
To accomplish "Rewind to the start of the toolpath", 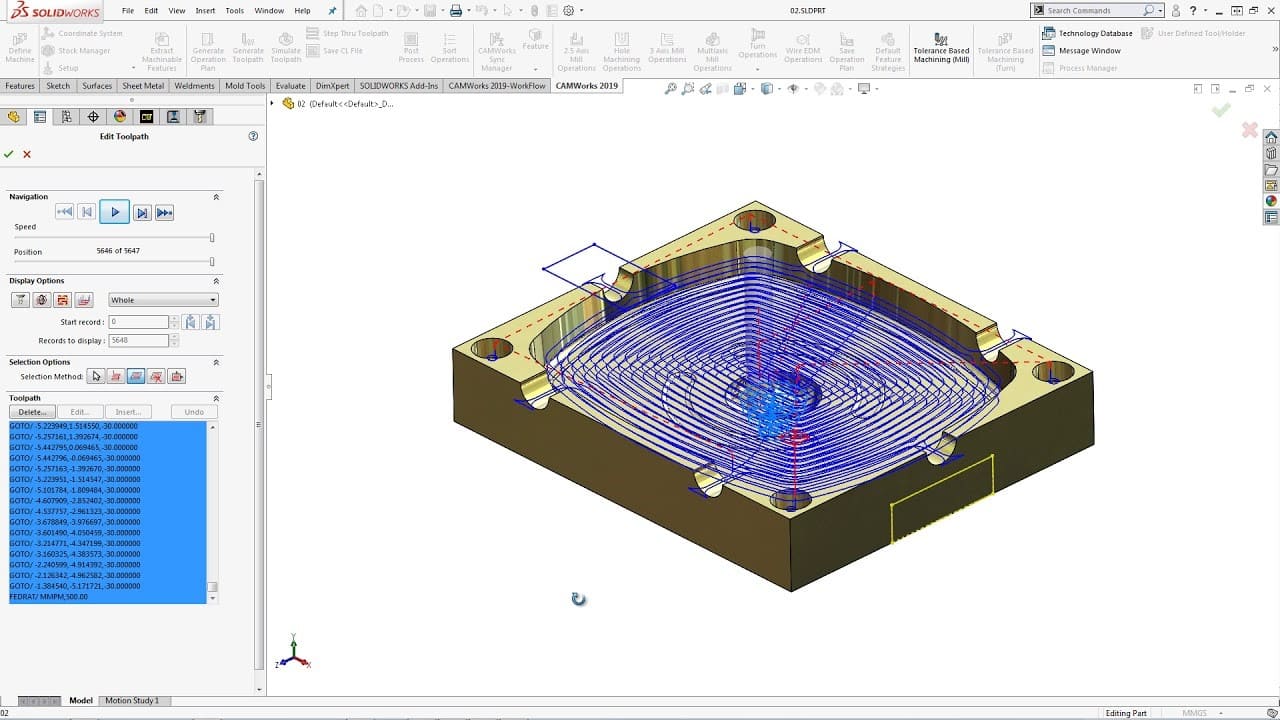I will click(x=64, y=212).
